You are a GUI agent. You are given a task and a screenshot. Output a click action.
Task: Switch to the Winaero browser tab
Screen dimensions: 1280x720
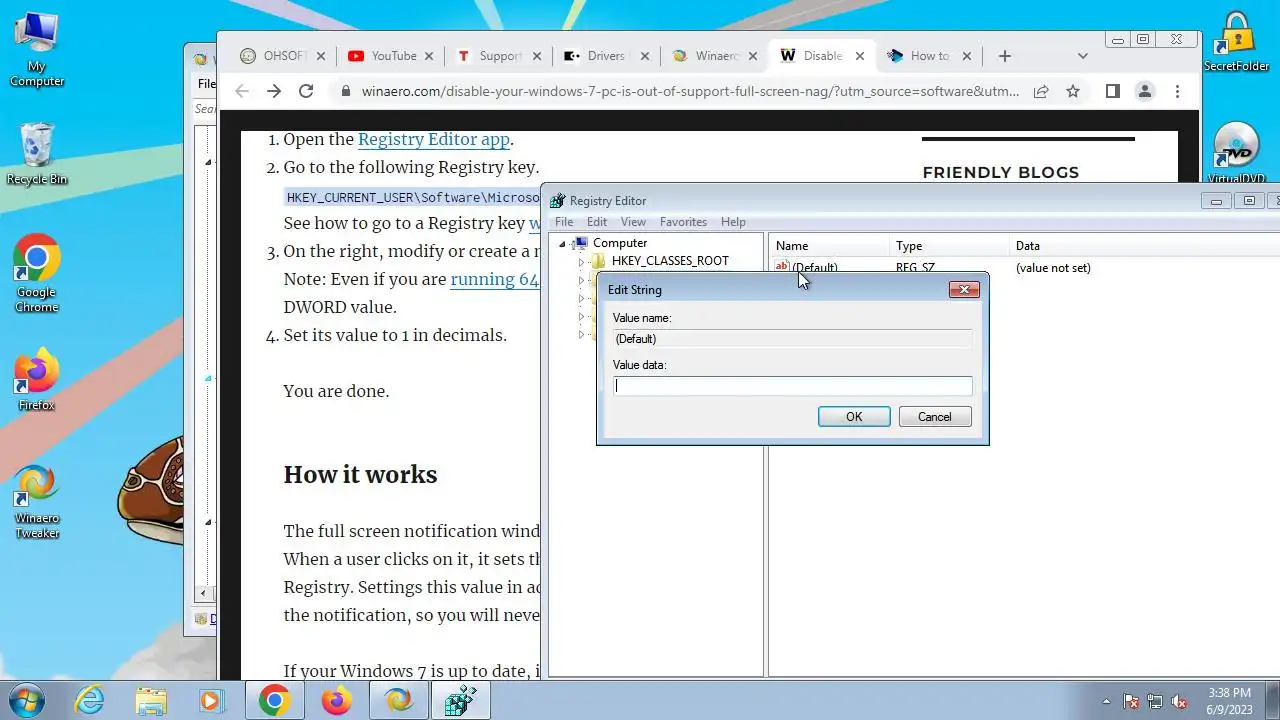715,56
